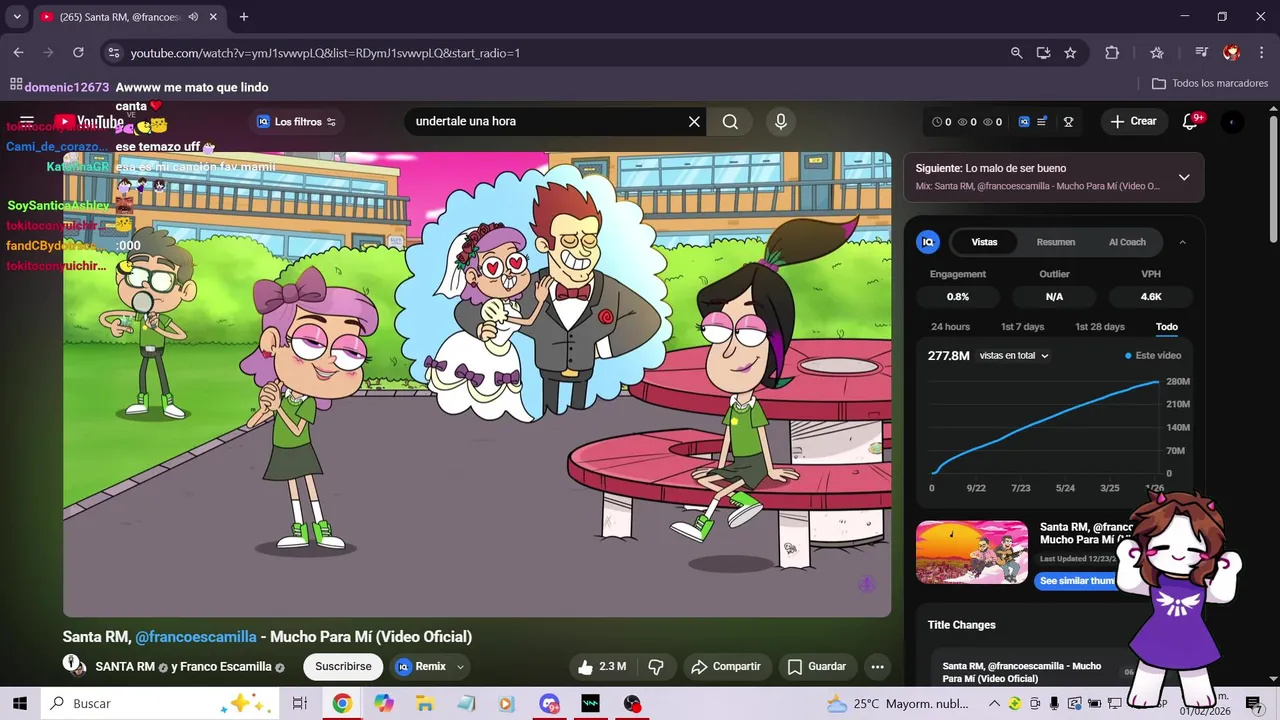Close the Santa RM browser tab
Screen dimensions: 1280x720
[x=213, y=17]
